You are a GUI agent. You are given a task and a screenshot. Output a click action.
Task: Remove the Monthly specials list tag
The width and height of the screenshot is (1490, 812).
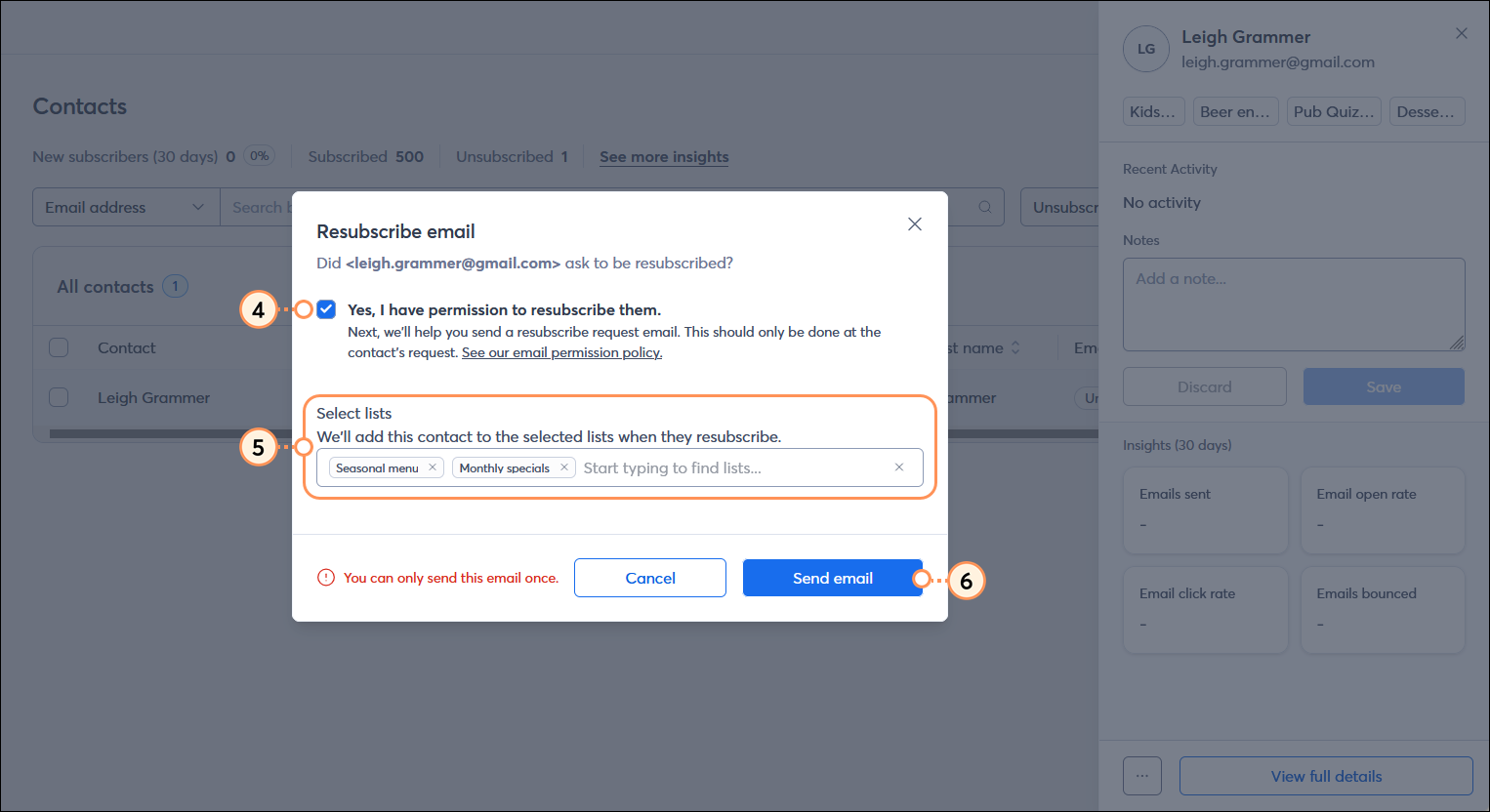click(564, 467)
